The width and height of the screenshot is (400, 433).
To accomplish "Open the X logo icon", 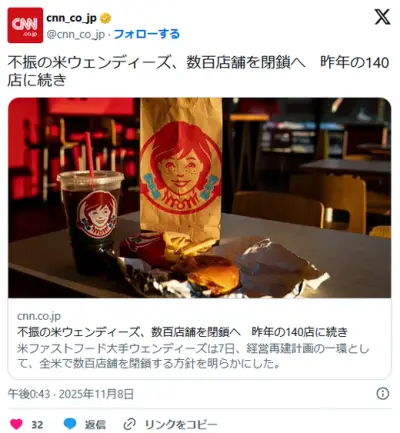I will pos(382,17).
